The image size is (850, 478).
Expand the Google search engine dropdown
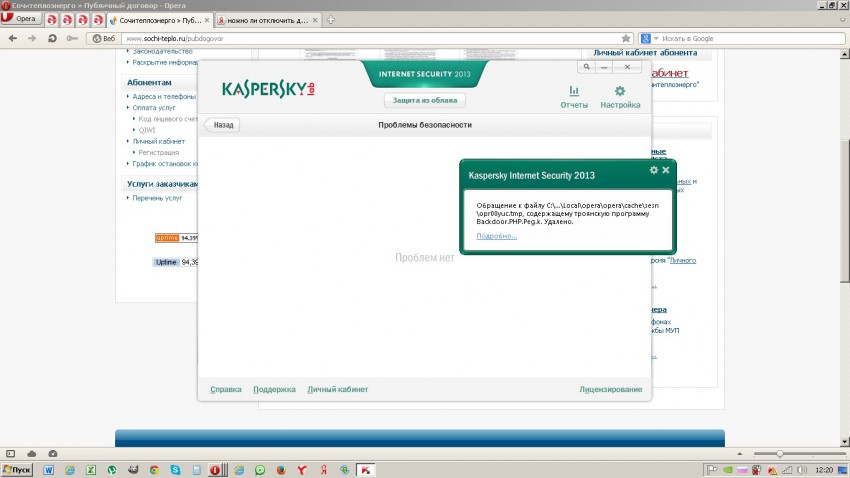click(x=649, y=38)
